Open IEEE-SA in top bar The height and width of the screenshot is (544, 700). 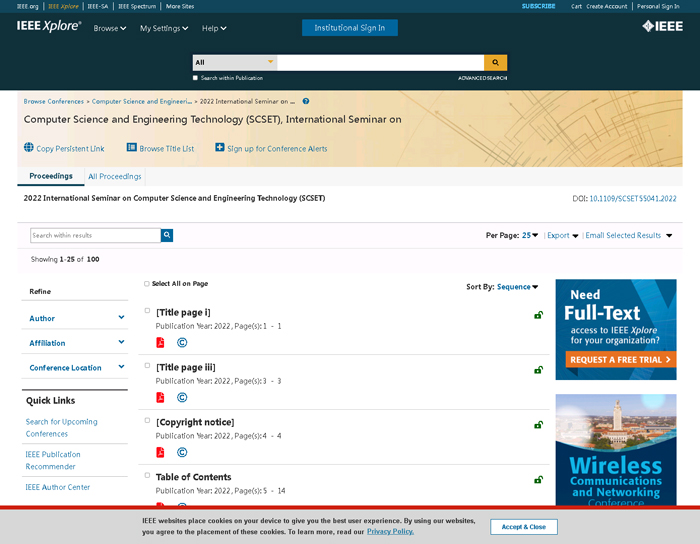click(x=98, y=6)
